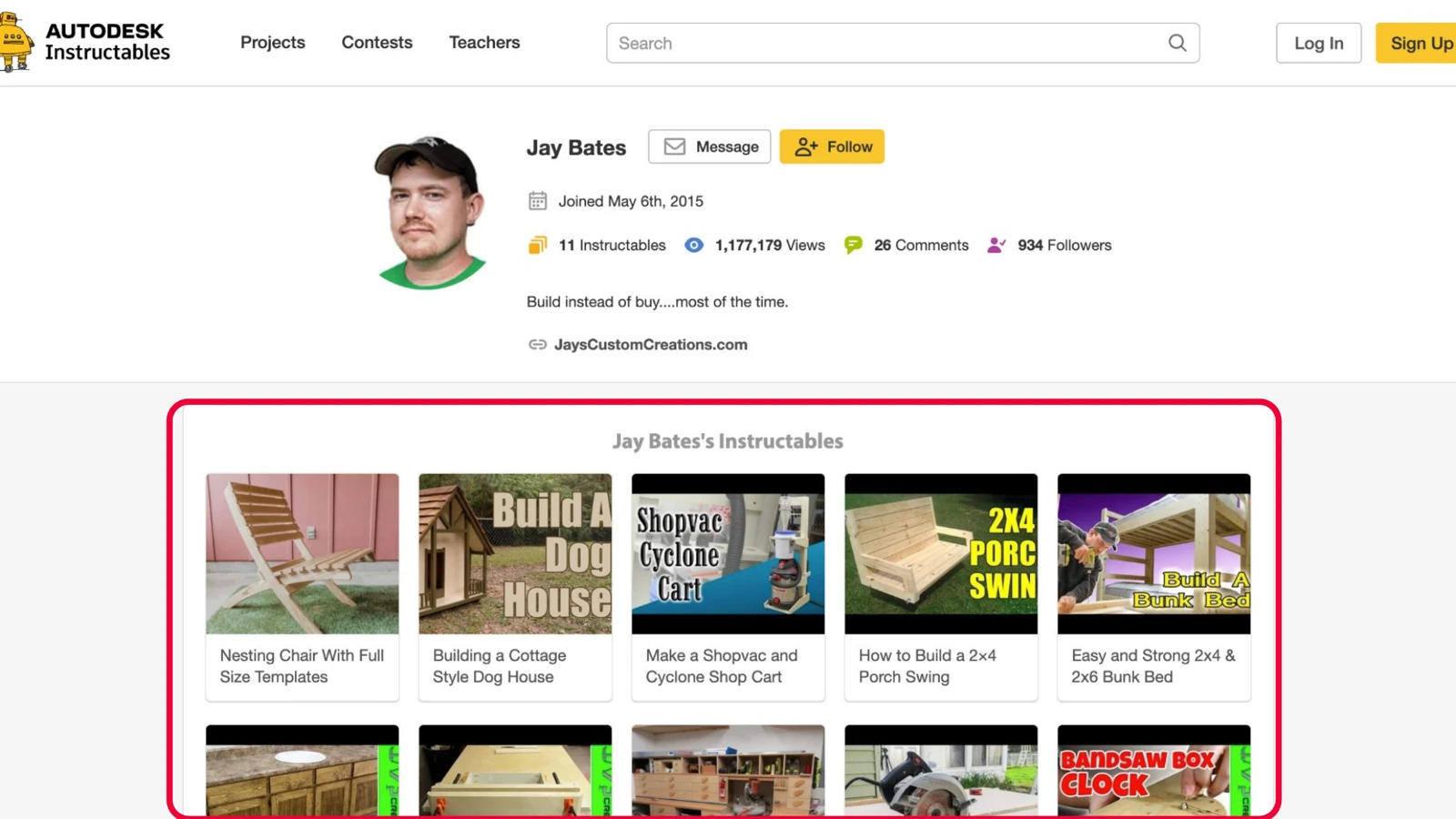Click Make a Shopvac and Cyclone Shop Cart title
Image resolution: width=1456 pixels, height=819 pixels.
(722, 666)
